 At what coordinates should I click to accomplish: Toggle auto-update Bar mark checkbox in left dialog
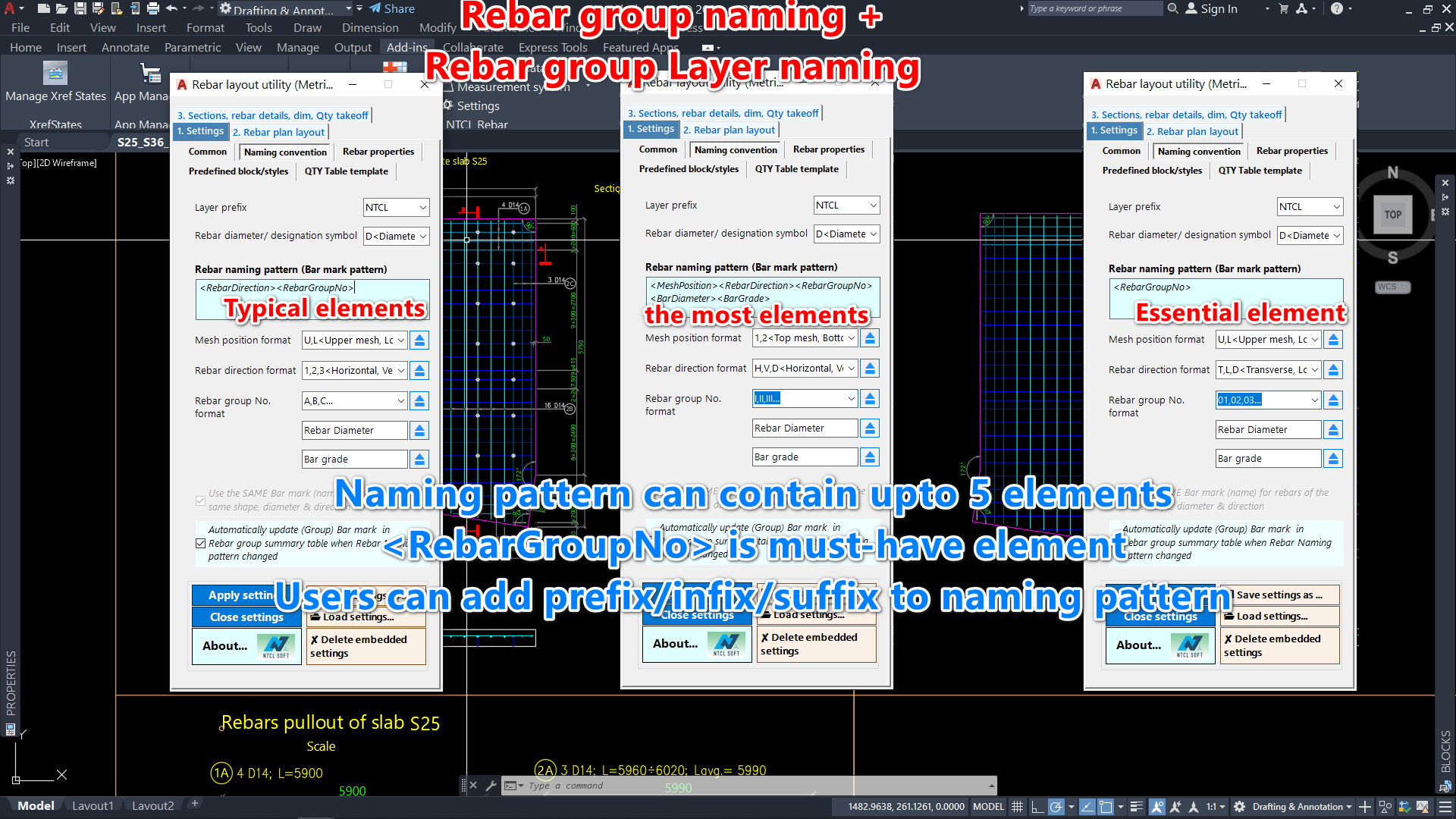200,543
